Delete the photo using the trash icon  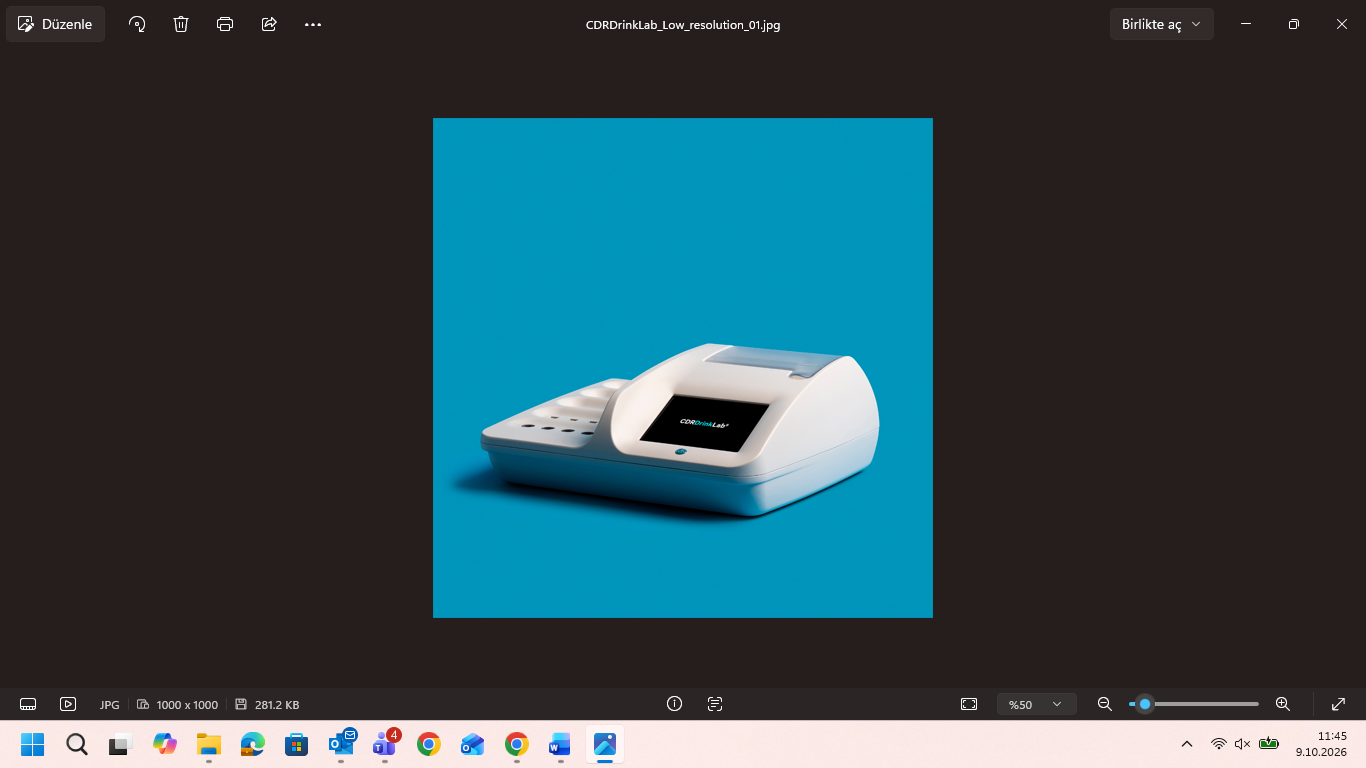(181, 24)
